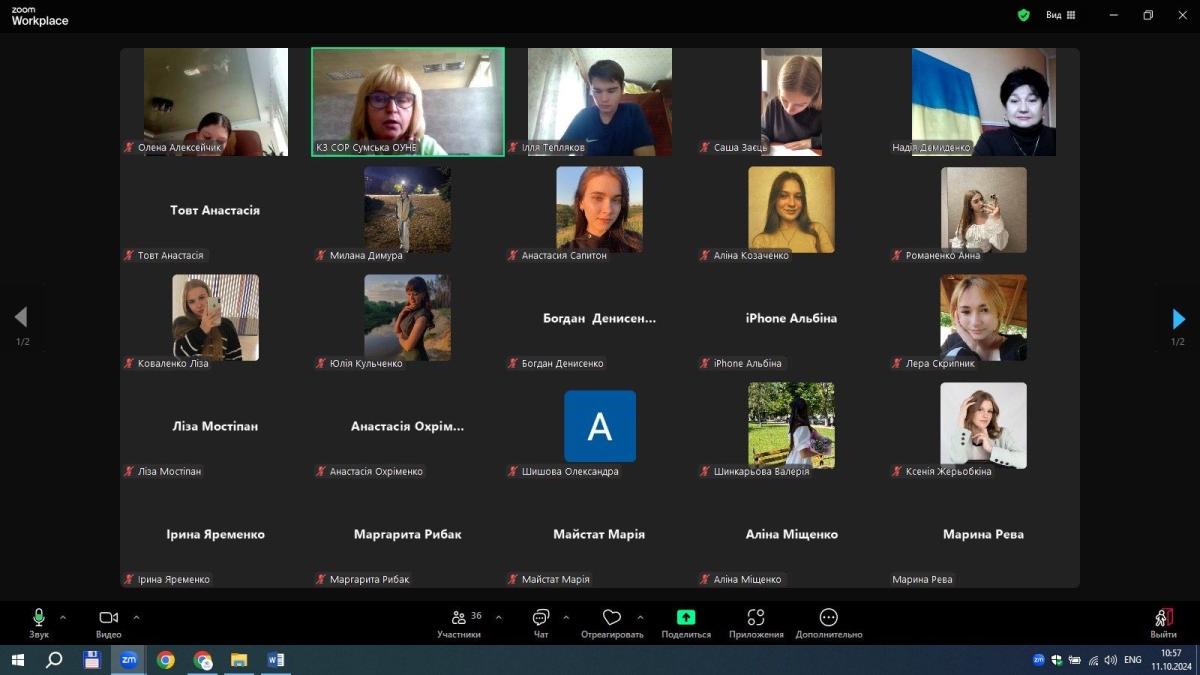Expand the arrow next to Participants

[x=498, y=617]
